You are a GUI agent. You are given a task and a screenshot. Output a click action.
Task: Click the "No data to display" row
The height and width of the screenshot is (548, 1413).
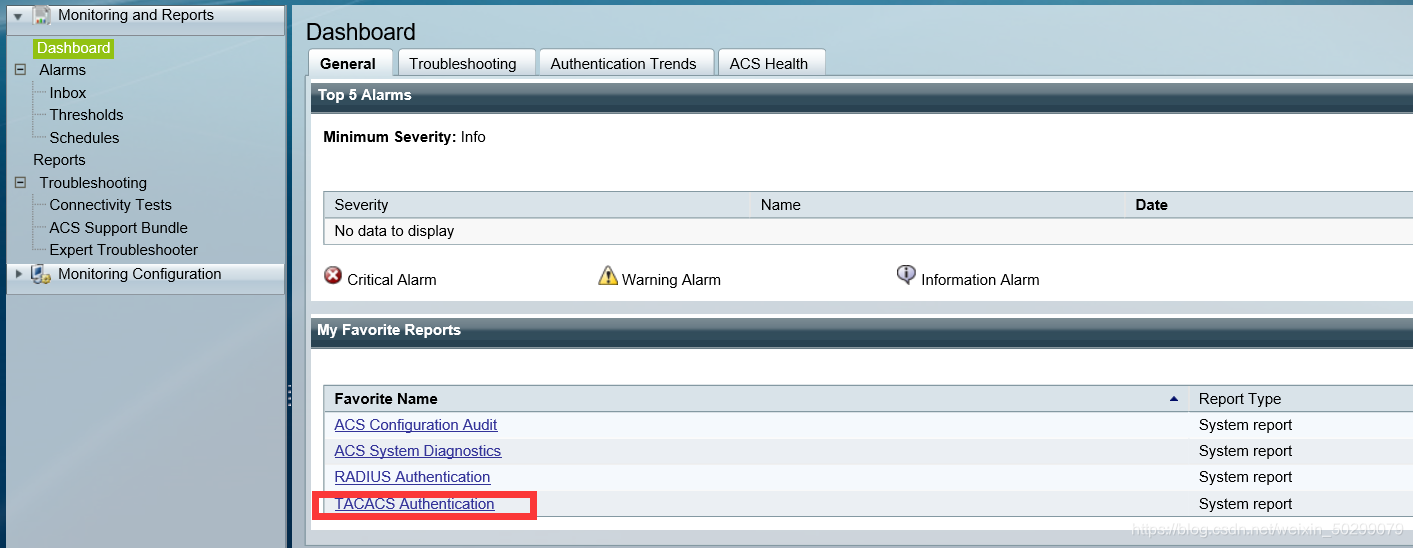pyautogui.click(x=868, y=231)
